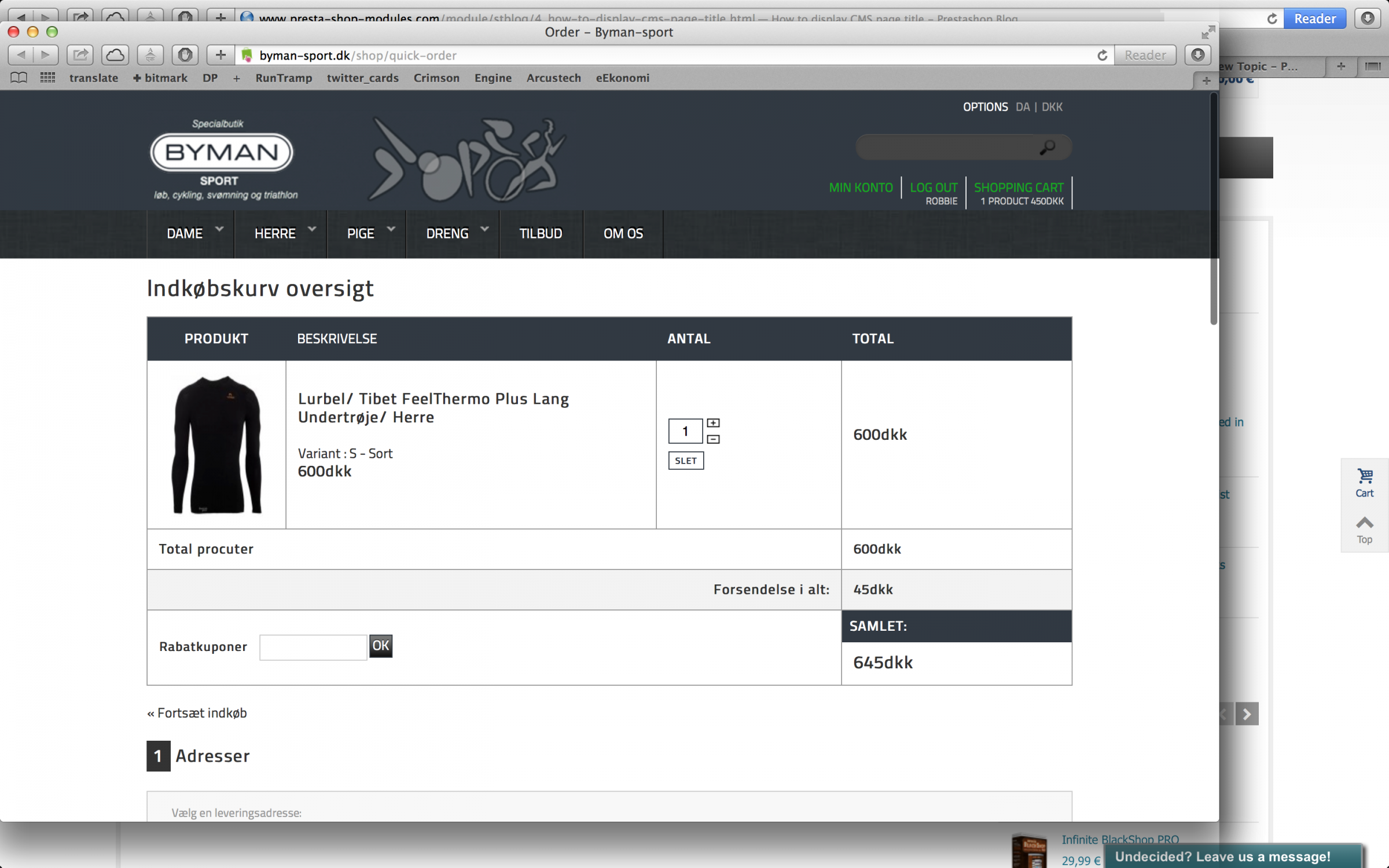Increase quantity with the plus icon

coord(713,423)
